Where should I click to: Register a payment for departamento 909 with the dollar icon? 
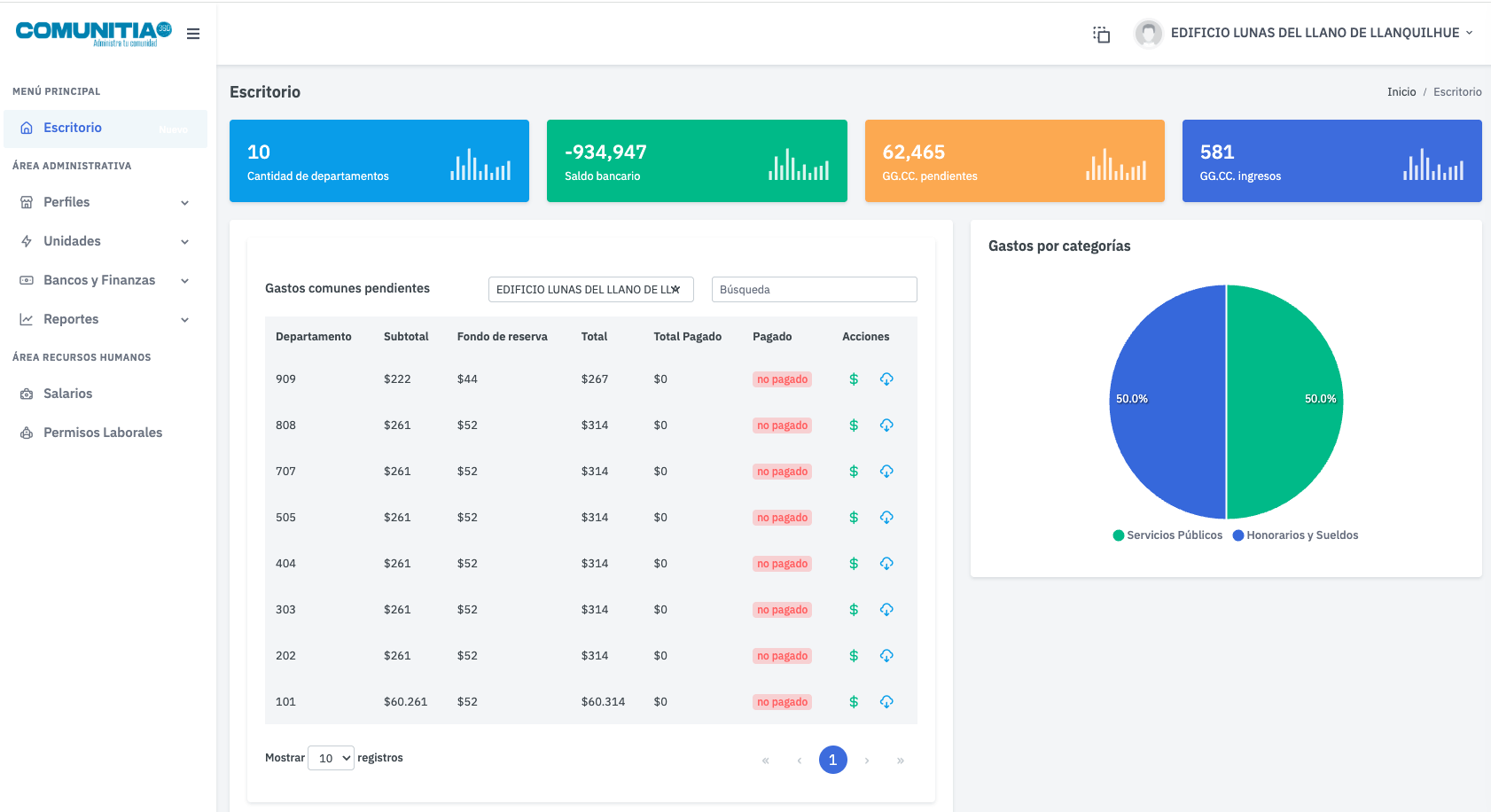click(x=854, y=379)
